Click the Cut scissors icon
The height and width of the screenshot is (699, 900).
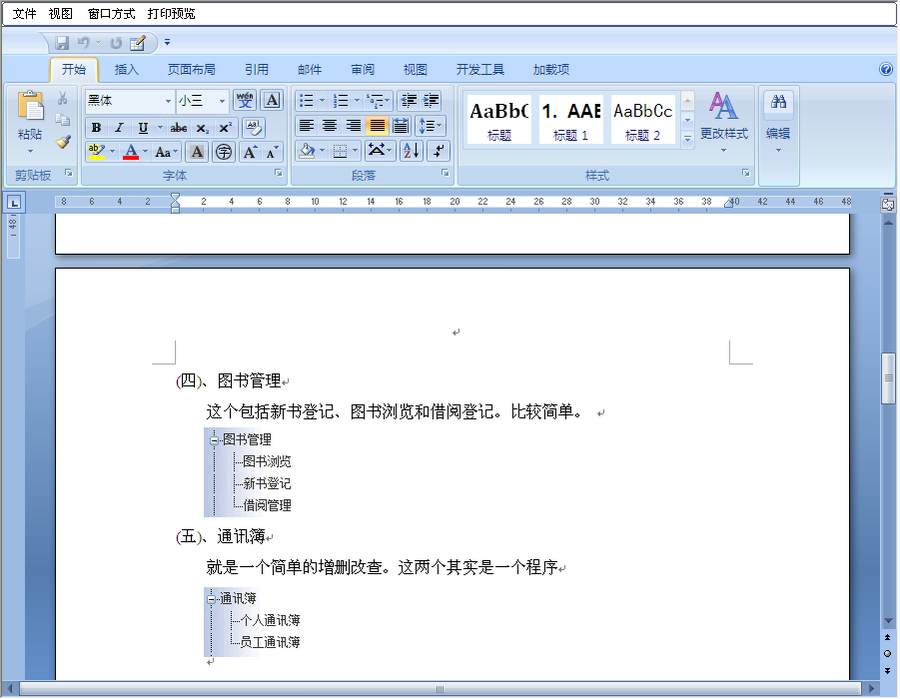63,99
